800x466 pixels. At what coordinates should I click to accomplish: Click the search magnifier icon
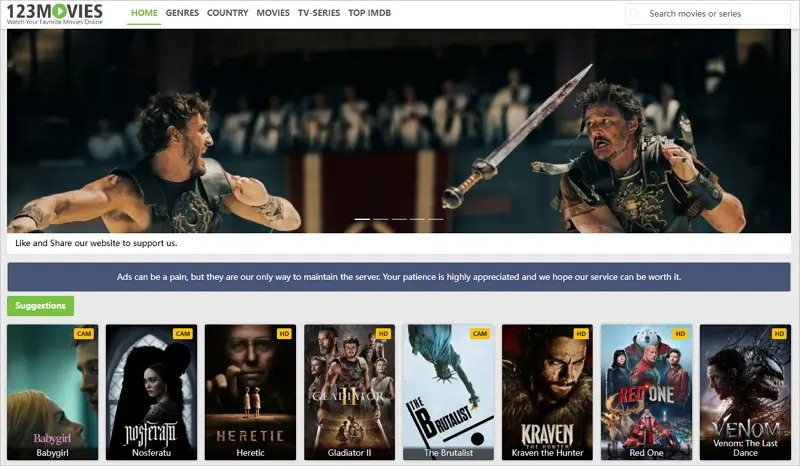coord(634,14)
